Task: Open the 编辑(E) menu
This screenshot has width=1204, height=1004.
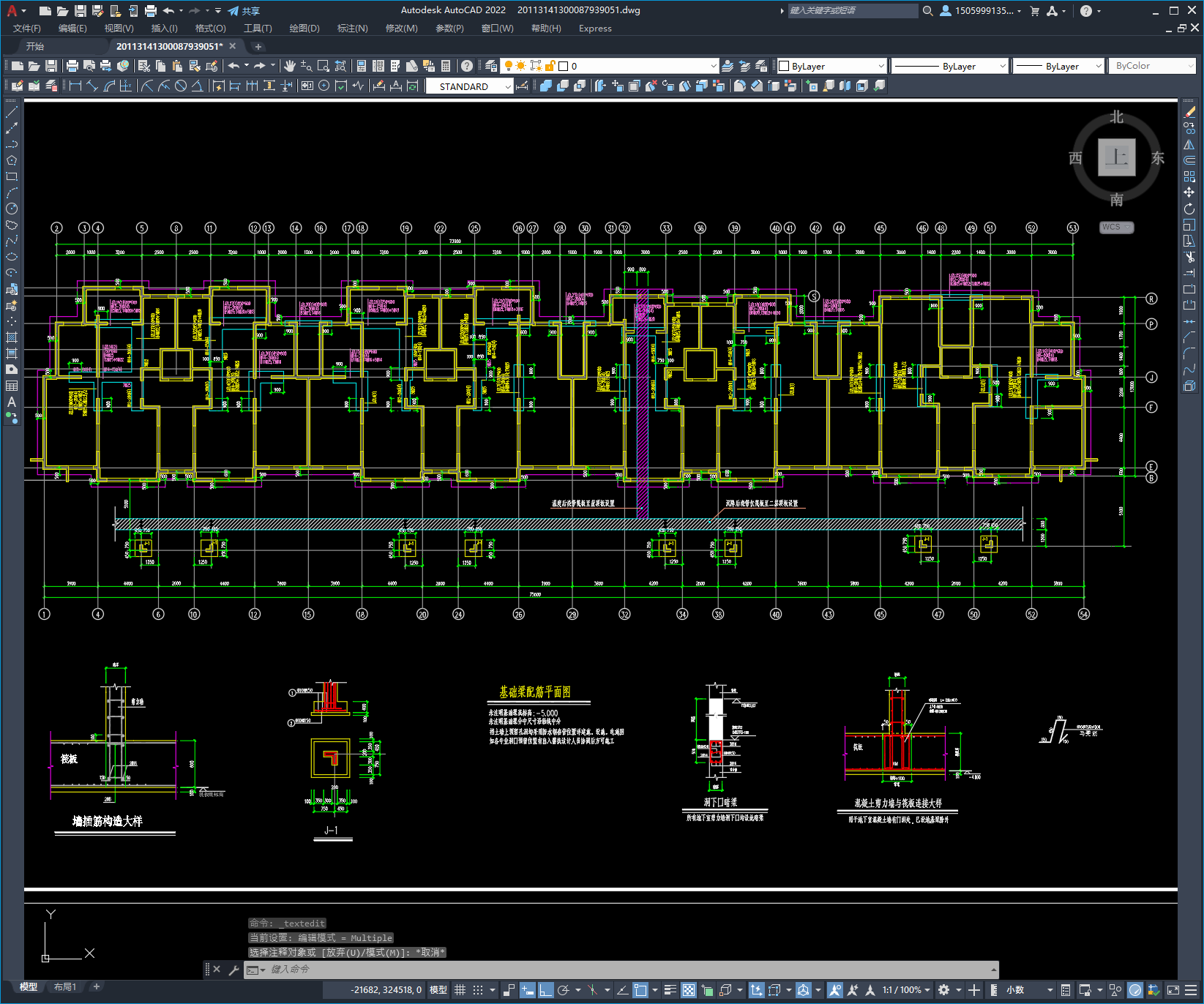Action: [x=72, y=29]
